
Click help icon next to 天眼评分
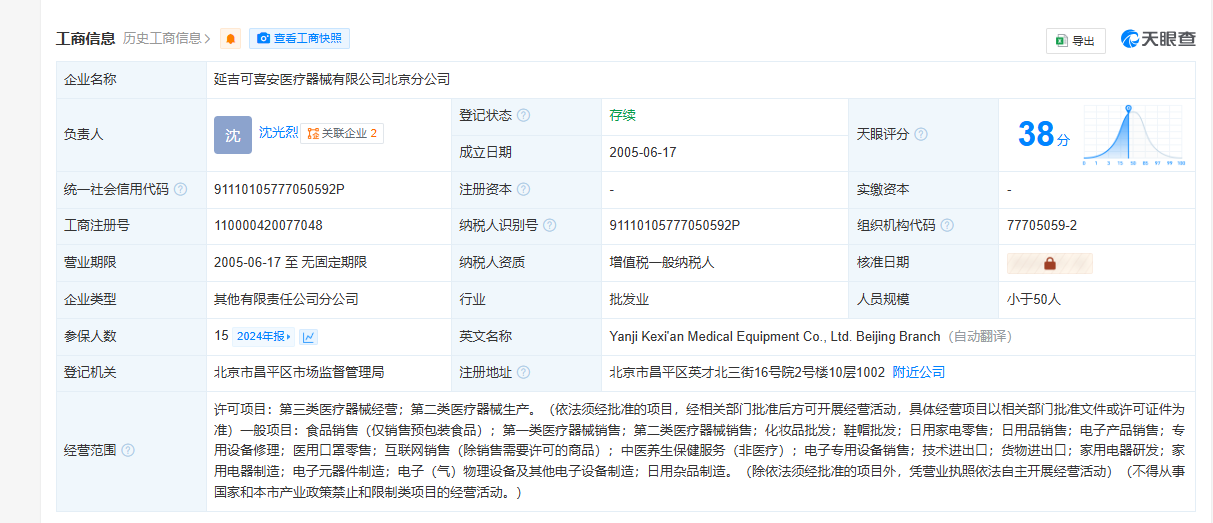coord(921,134)
